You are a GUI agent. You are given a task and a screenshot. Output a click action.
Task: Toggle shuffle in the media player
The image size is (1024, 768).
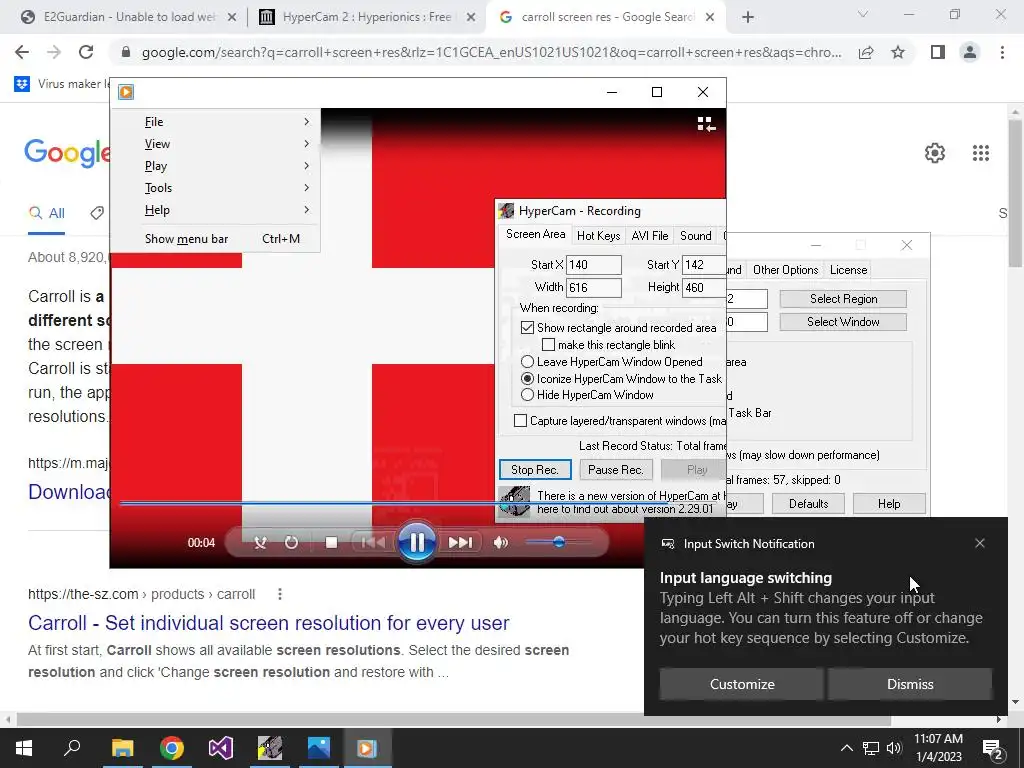coord(260,542)
